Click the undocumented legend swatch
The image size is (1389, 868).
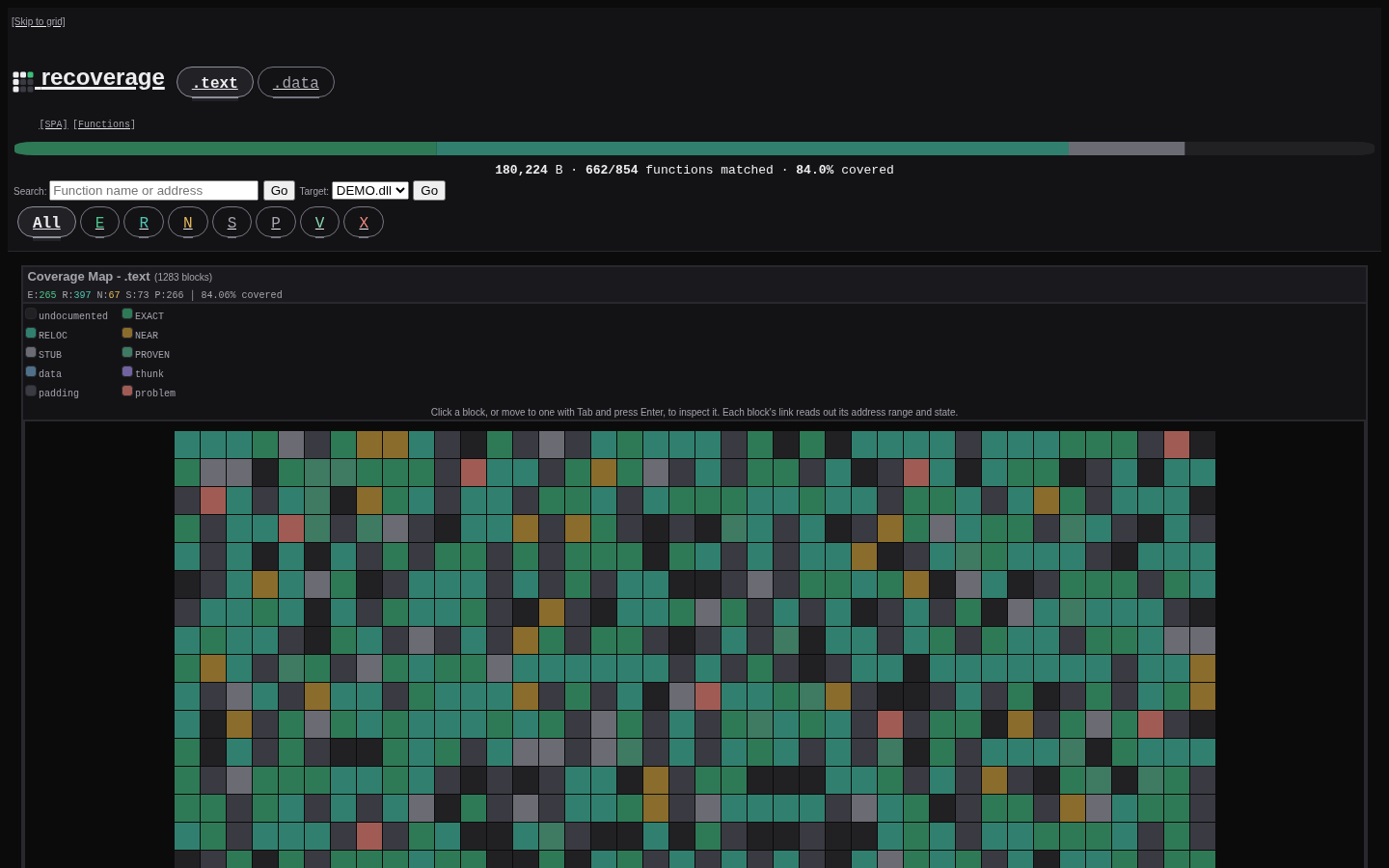[x=31, y=313]
